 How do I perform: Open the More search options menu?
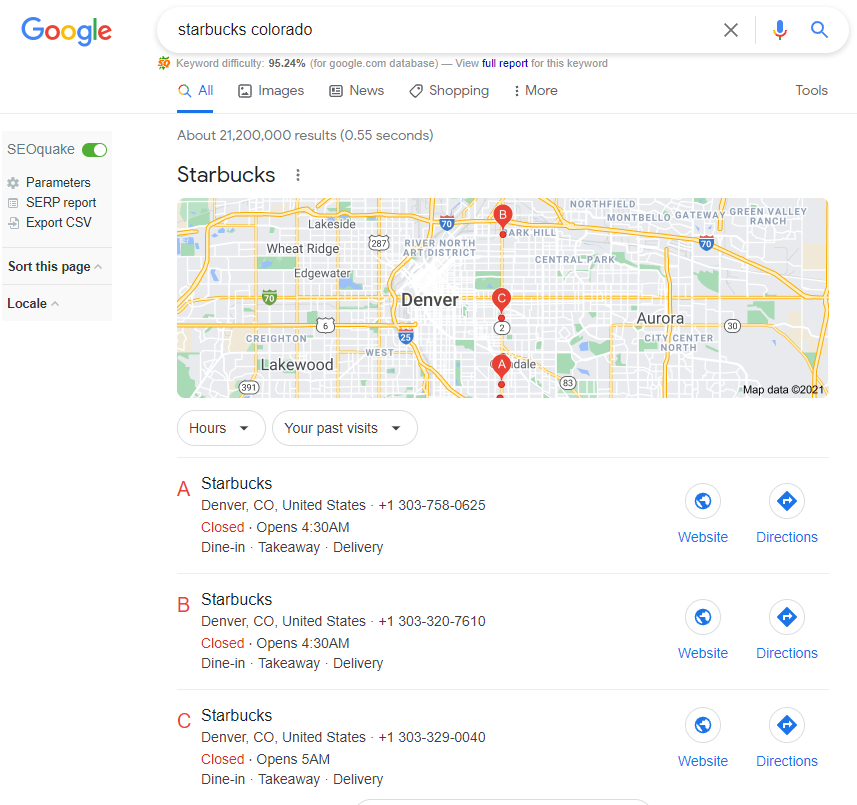535,91
